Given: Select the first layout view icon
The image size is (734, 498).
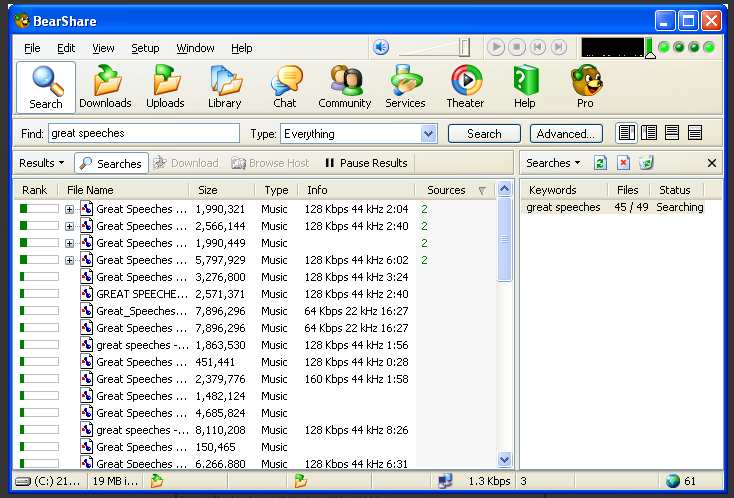Looking at the screenshot, I should coord(626,133).
